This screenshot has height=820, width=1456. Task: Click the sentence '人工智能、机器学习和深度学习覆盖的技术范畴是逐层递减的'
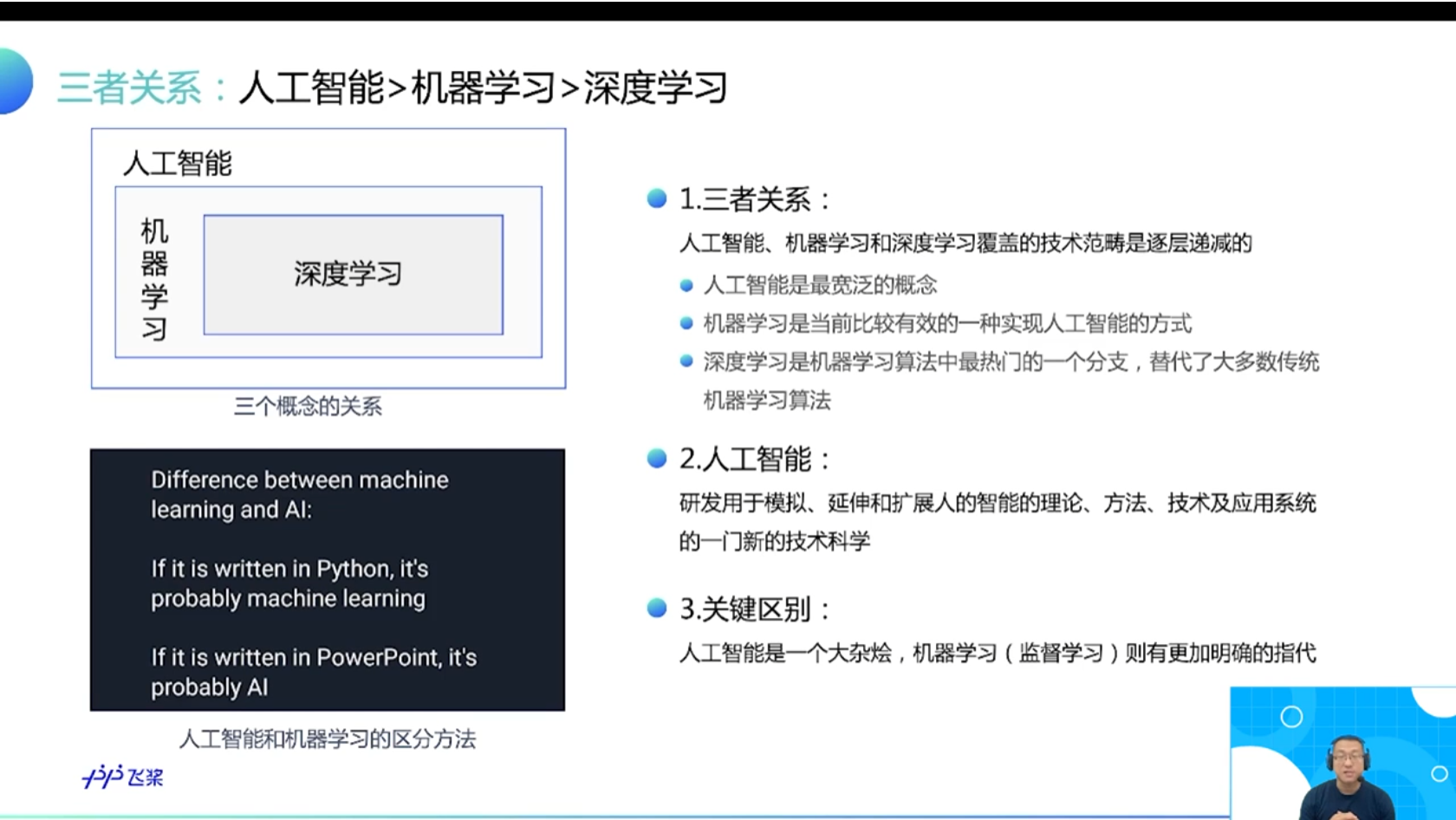[x=965, y=243]
